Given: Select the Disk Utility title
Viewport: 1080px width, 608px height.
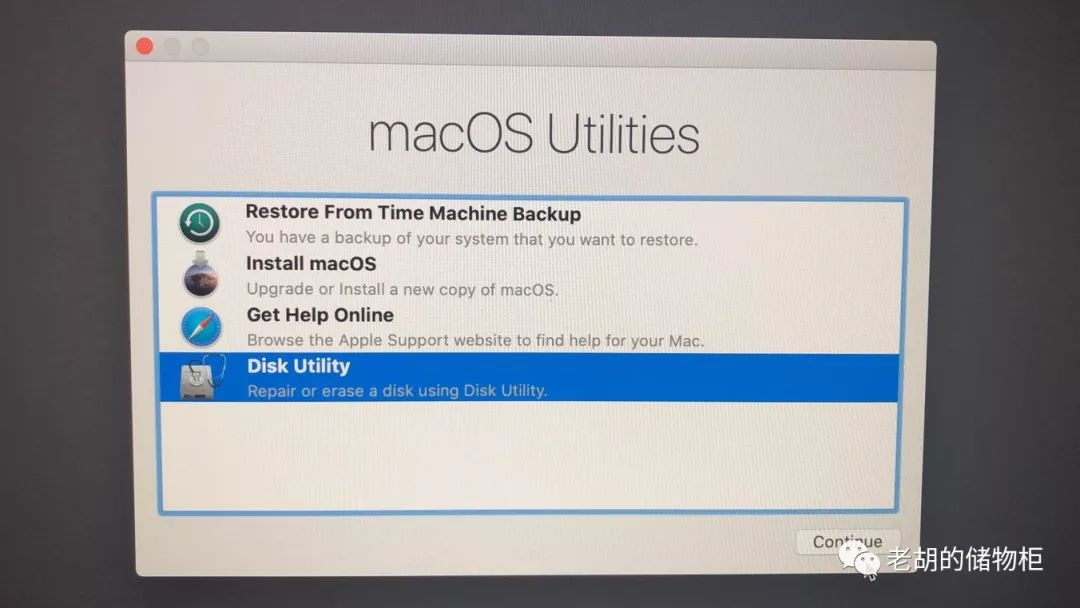Looking at the screenshot, I should pos(298,366).
